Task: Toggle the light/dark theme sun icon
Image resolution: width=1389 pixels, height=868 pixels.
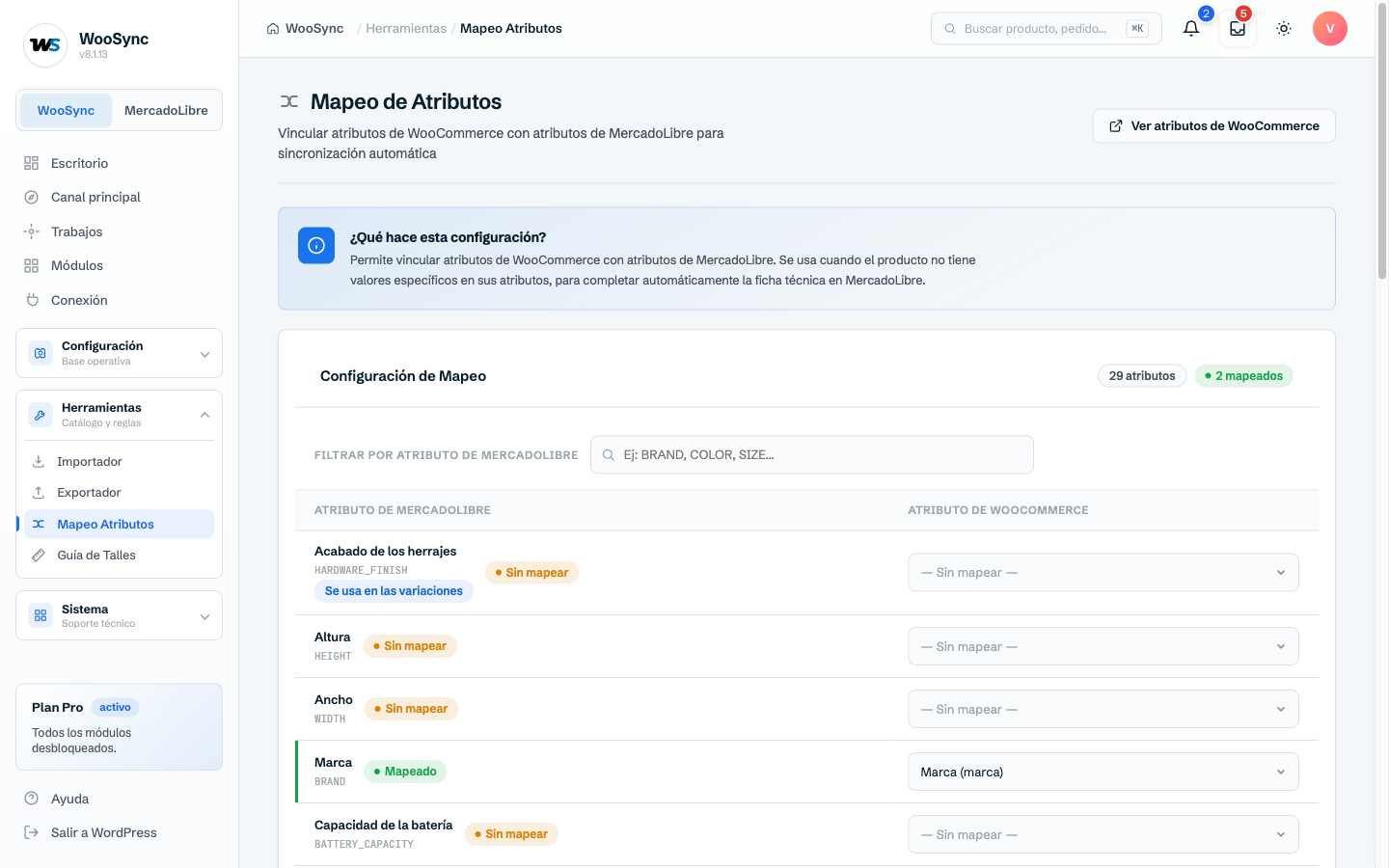Action: click(1284, 29)
